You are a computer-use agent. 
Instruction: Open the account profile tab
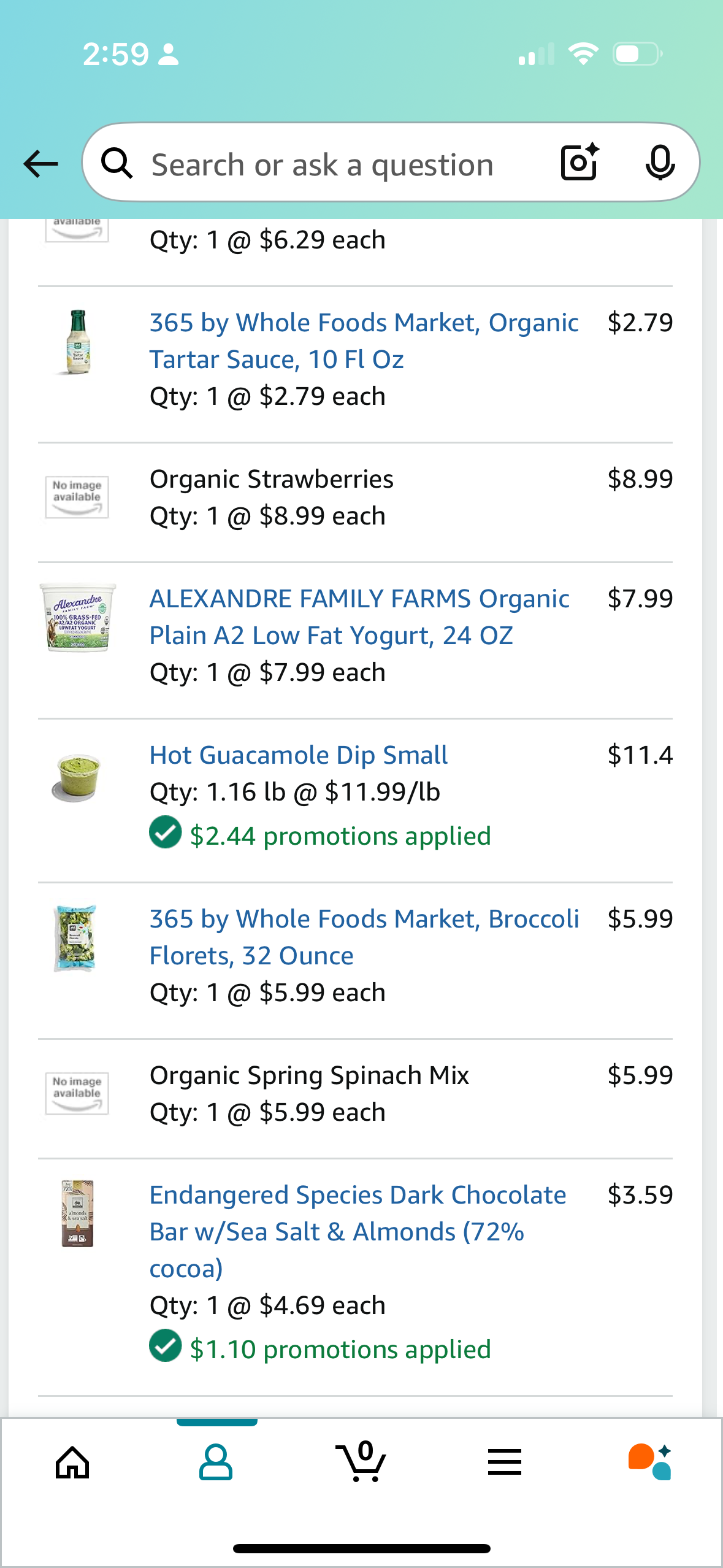pos(216,1462)
